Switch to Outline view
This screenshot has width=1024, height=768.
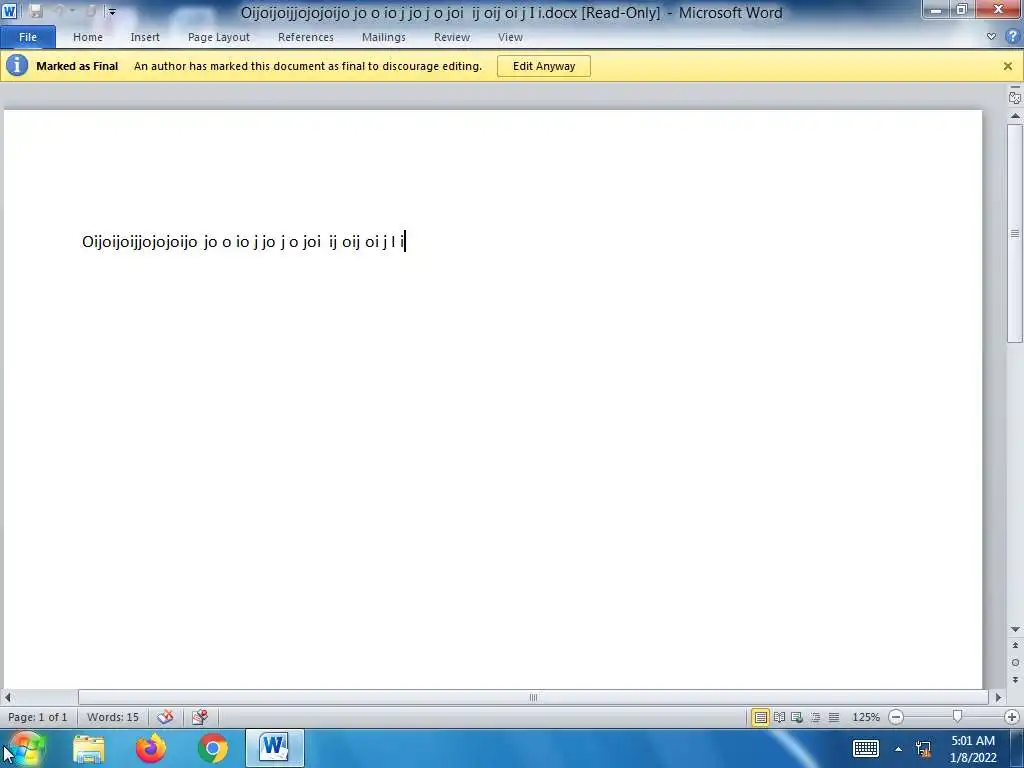(816, 717)
